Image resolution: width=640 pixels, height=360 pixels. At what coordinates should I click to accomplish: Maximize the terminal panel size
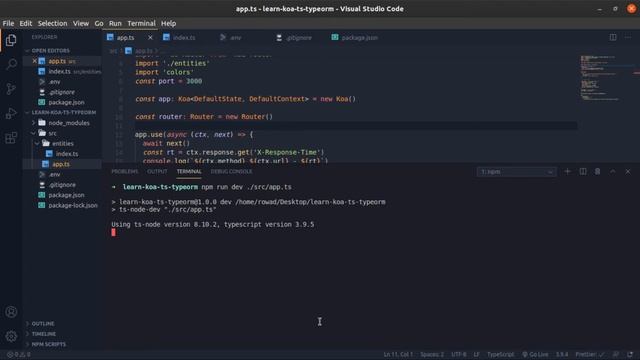click(x=613, y=171)
